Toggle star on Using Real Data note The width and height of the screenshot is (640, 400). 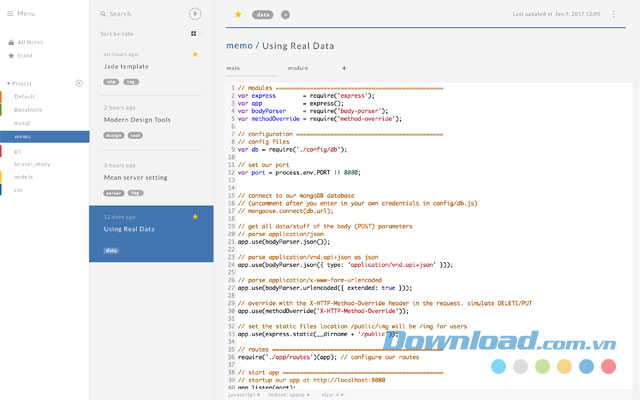[x=195, y=216]
